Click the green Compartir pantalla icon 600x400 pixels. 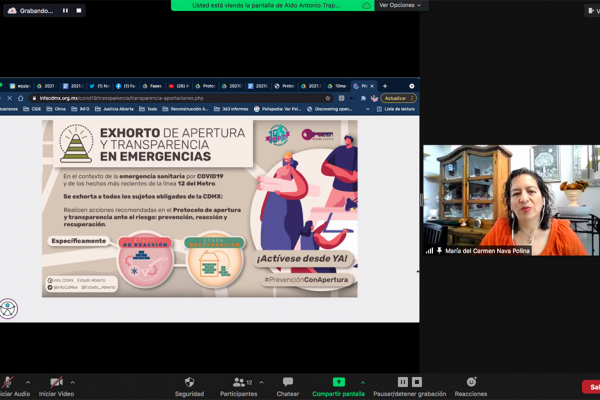[339, 382]
